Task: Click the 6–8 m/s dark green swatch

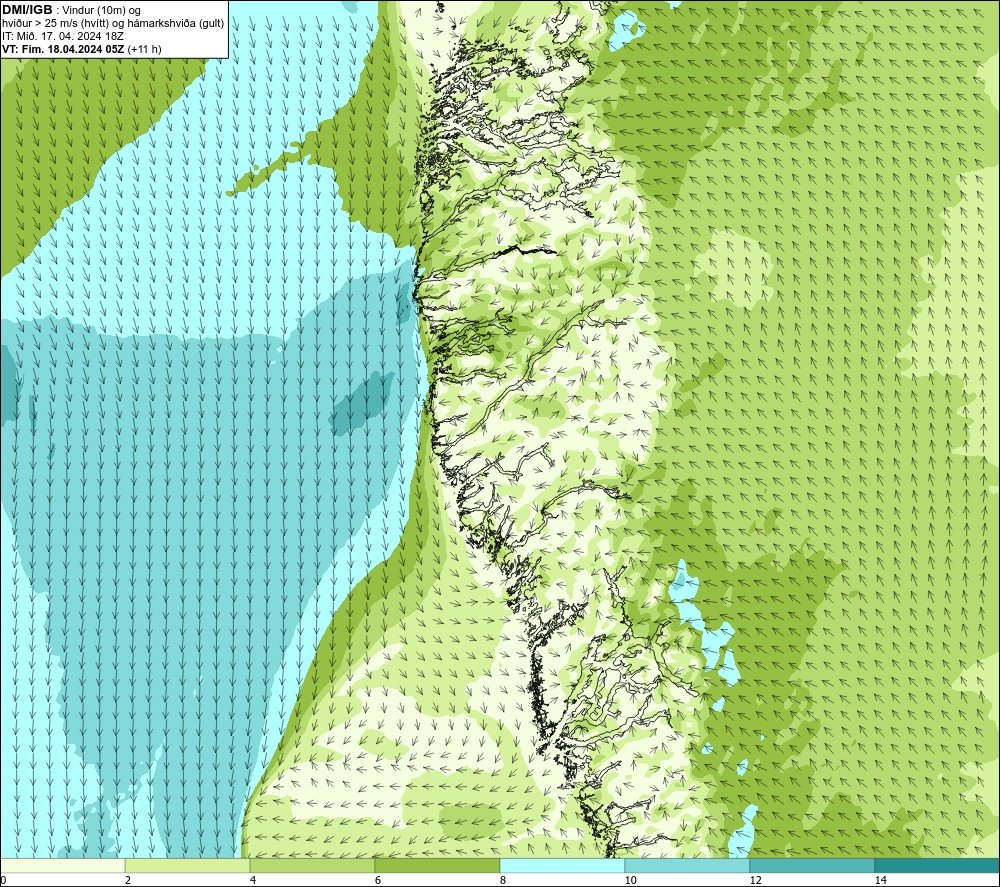Action: (438, 865)
